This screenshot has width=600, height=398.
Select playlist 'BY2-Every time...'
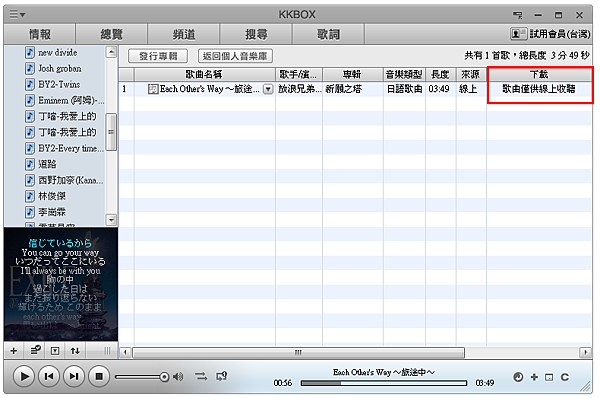(x=71, y=148)
